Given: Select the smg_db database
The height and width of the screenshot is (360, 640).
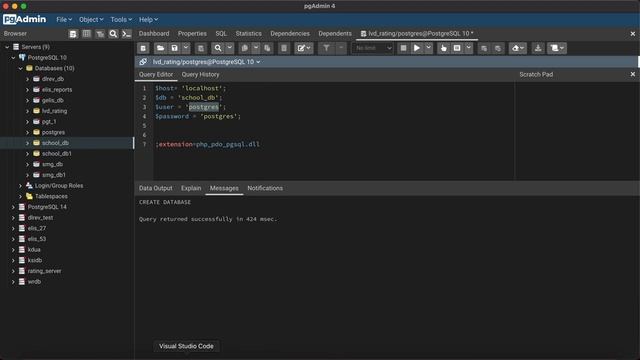Looking at the screenshot, I should click(x=52, y=164).
